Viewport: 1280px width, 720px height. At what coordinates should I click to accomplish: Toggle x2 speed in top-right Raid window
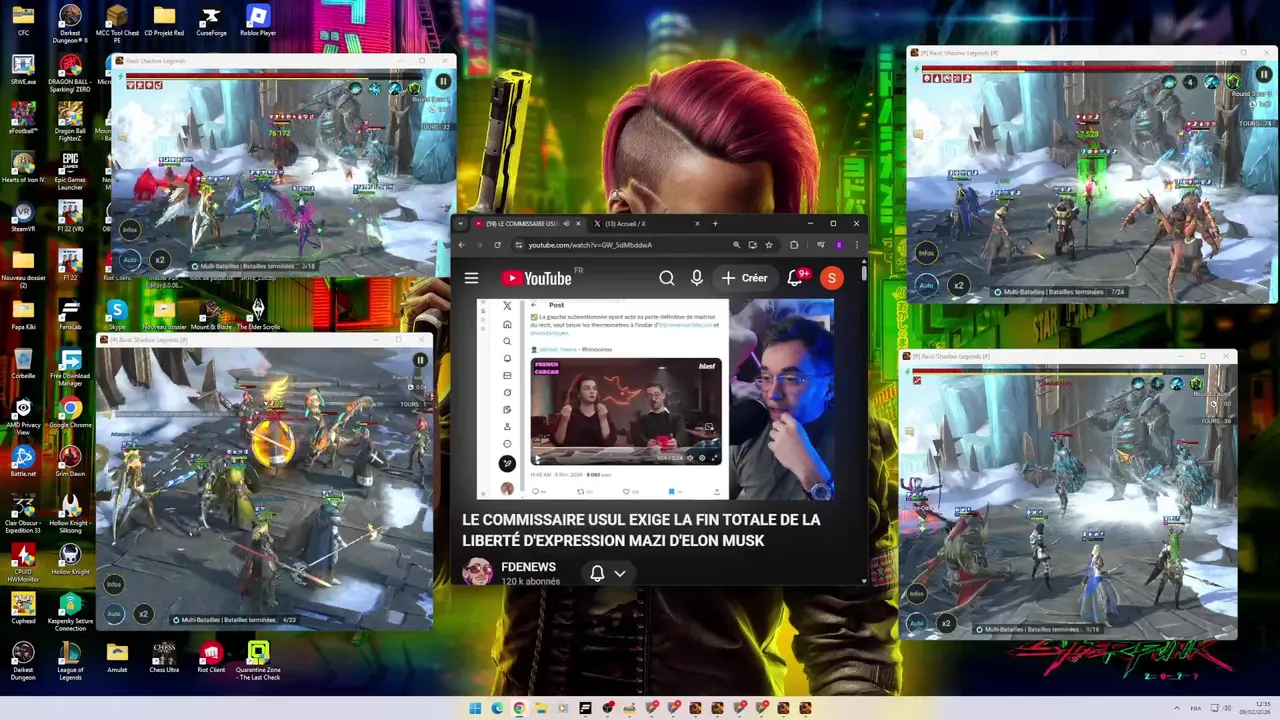[958, 285]
